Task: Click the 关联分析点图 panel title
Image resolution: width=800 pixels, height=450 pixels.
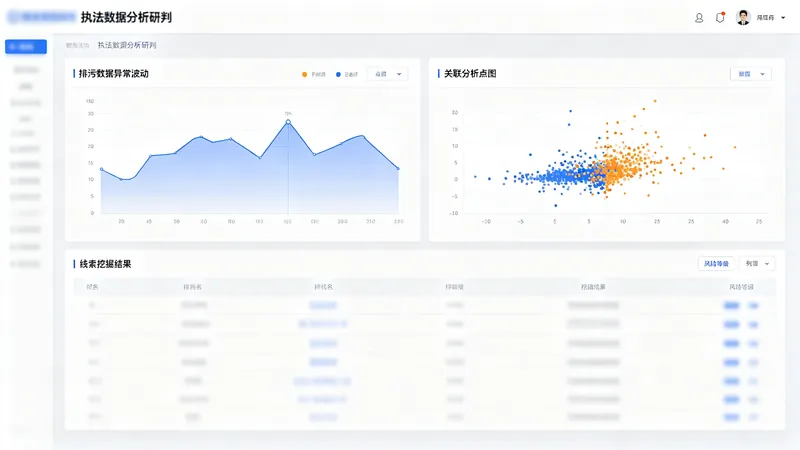Action: (x=470, y=73)
